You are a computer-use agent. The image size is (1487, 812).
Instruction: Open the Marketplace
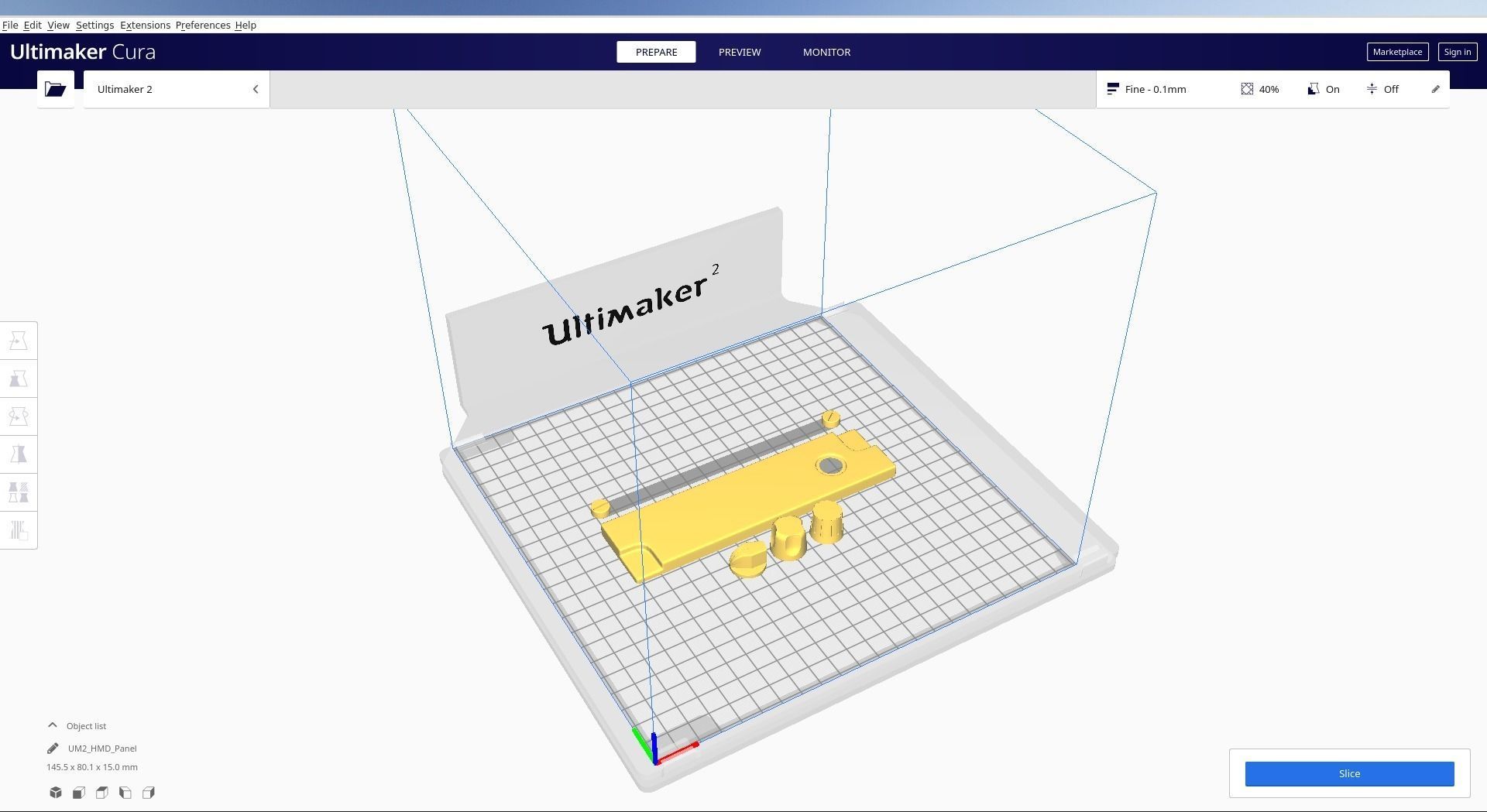pyautogui.click(x=1397, y=52)
